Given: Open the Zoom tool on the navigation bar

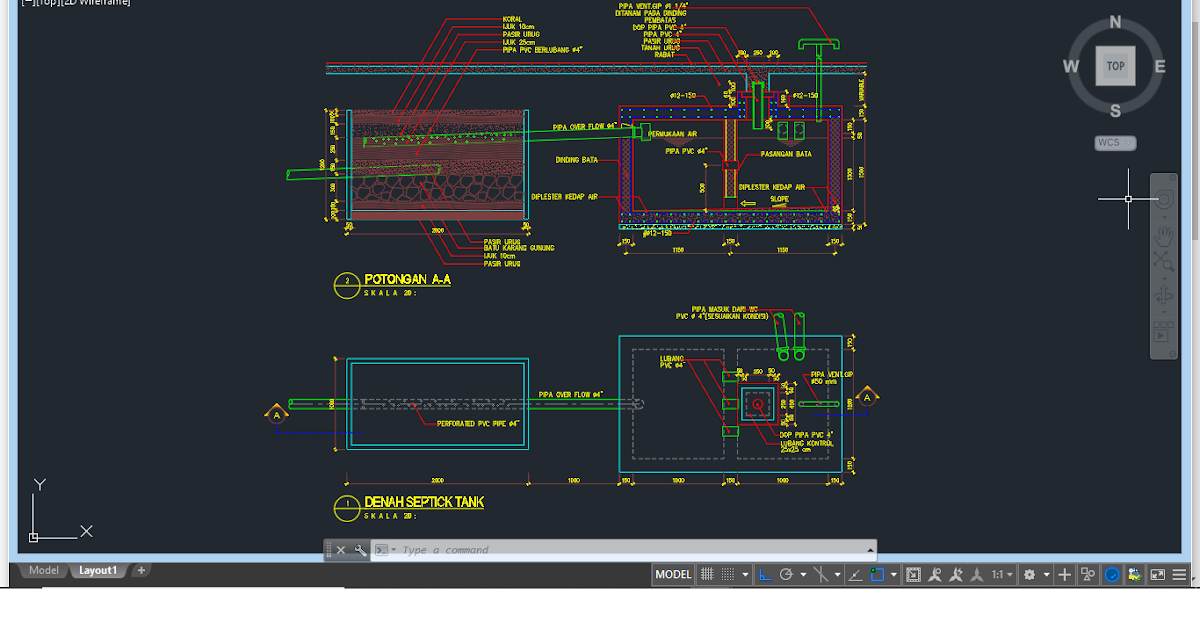Looking at the screenshot, I should point(1163,262).
